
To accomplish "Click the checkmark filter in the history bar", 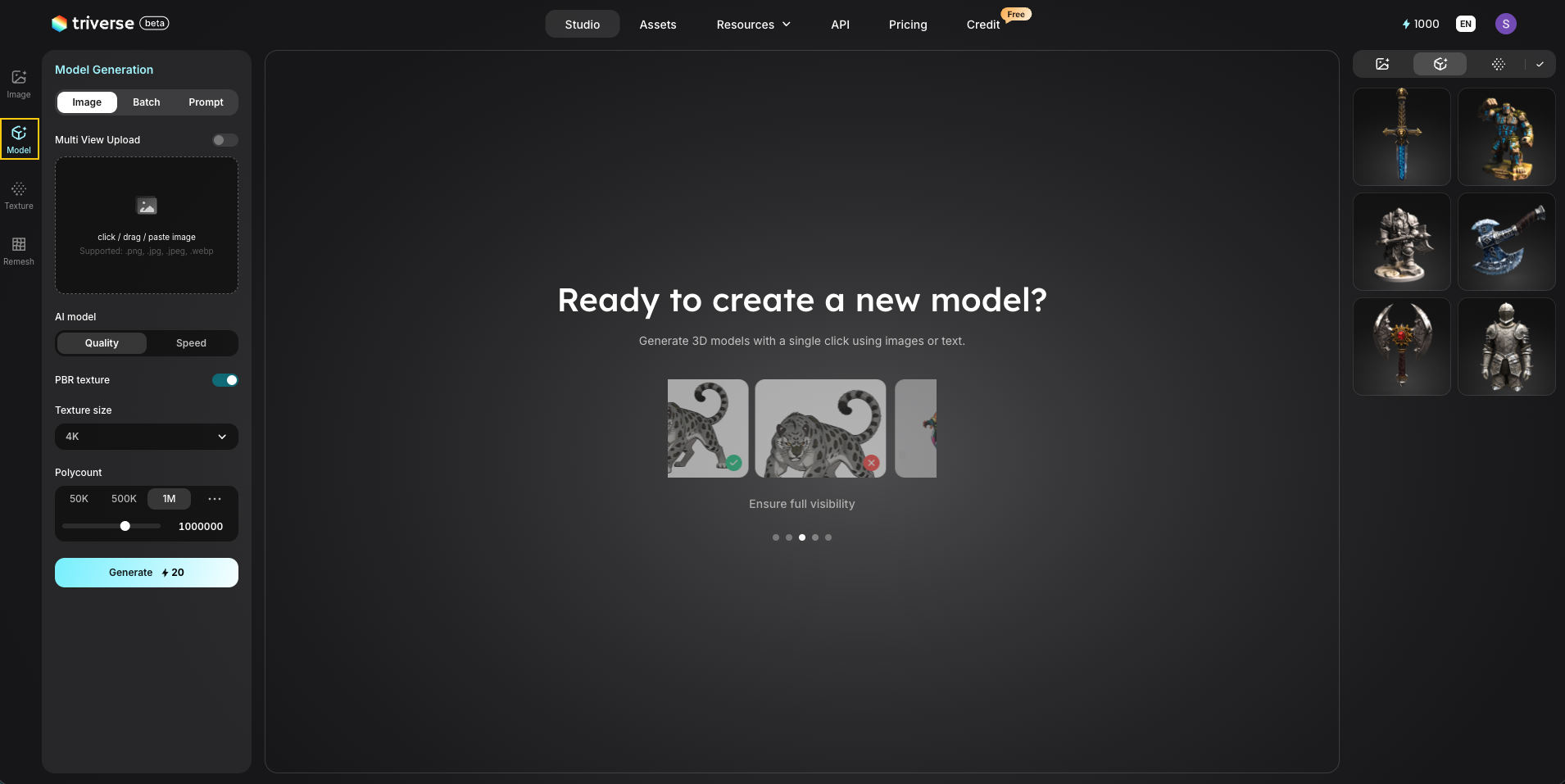I will pos(1540,64).
